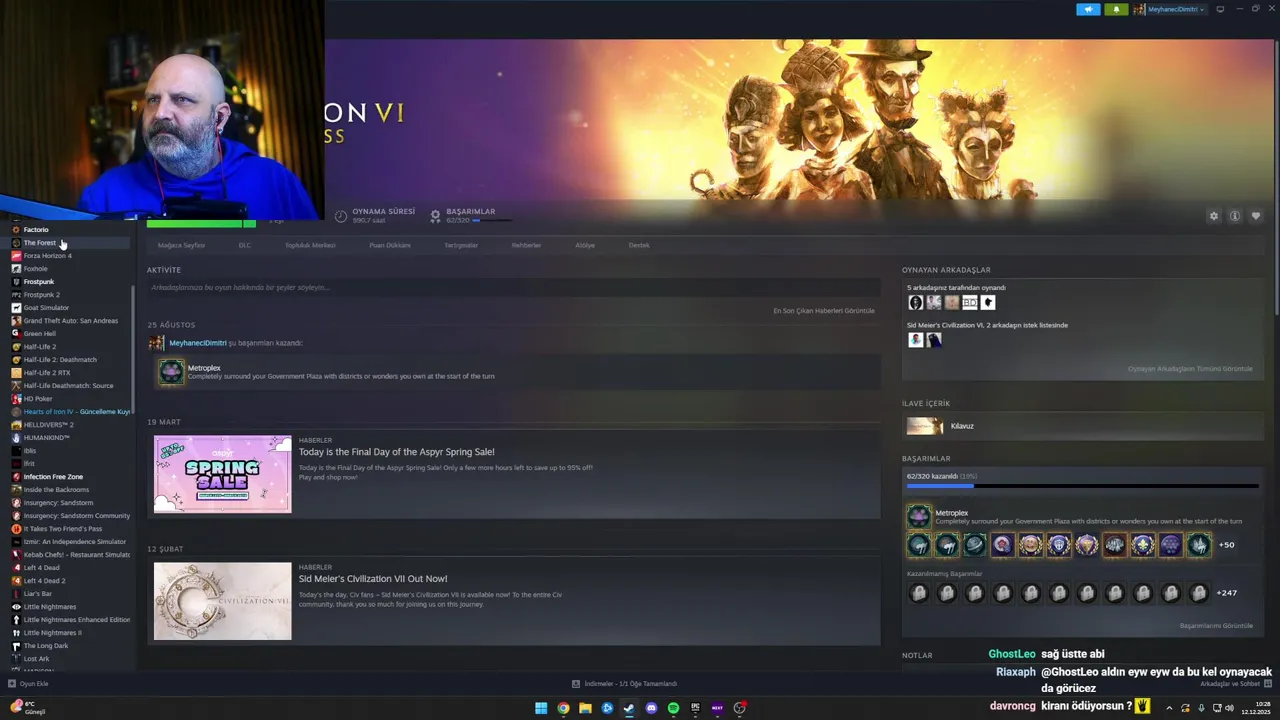Open File Explorer from taskbar

point(585,708)
